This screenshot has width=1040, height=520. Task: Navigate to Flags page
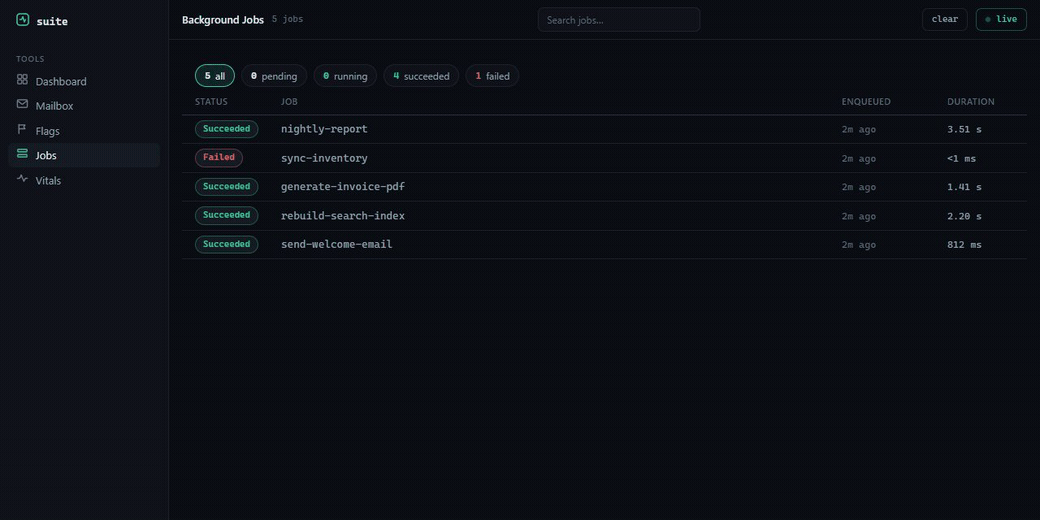84,131
